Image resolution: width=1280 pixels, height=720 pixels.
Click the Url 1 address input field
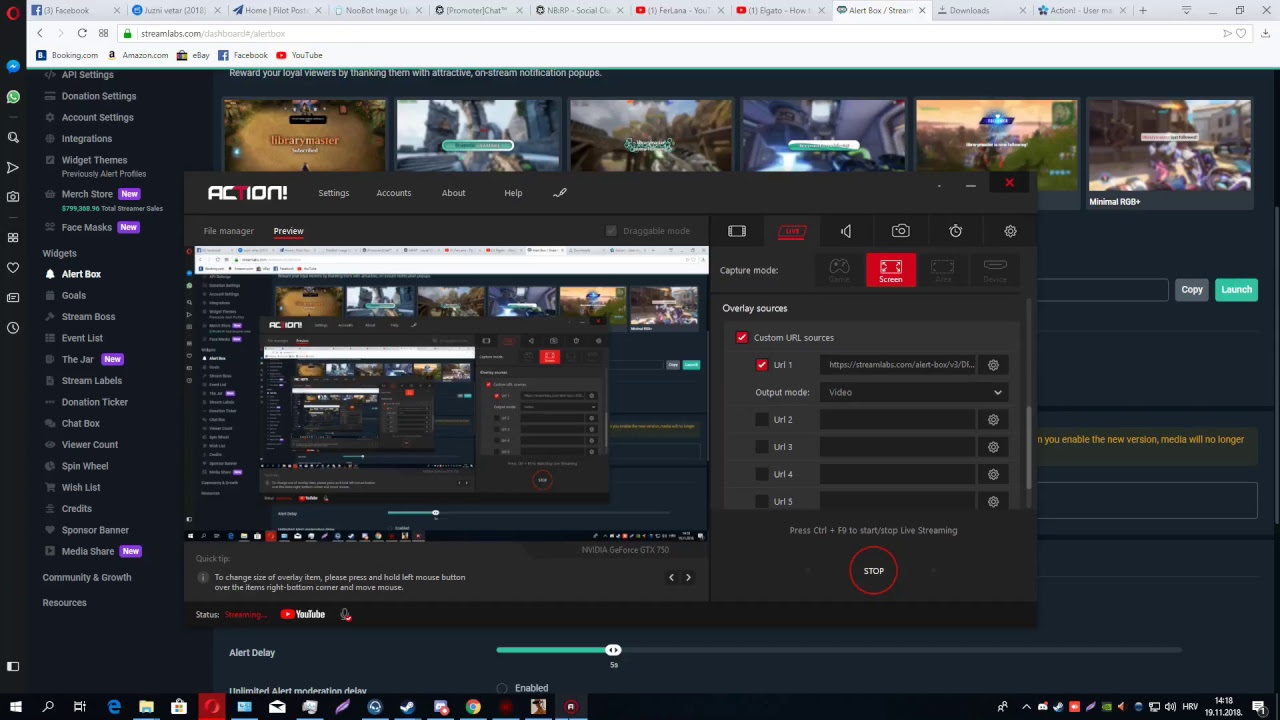point(899,365)
